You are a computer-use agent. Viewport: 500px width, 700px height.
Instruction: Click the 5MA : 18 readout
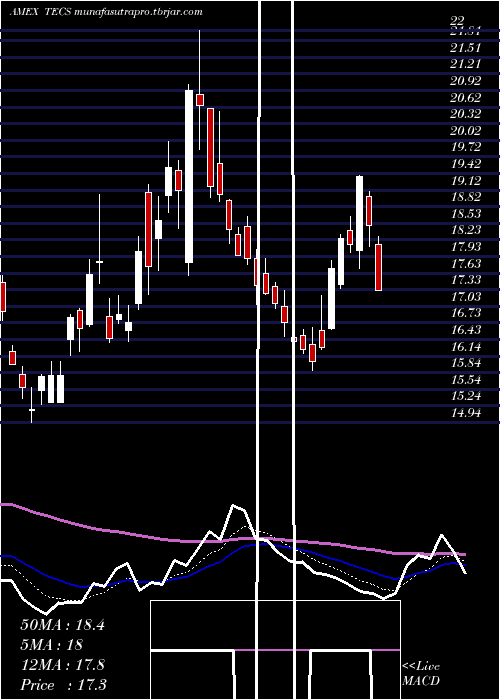coord(52,645)
